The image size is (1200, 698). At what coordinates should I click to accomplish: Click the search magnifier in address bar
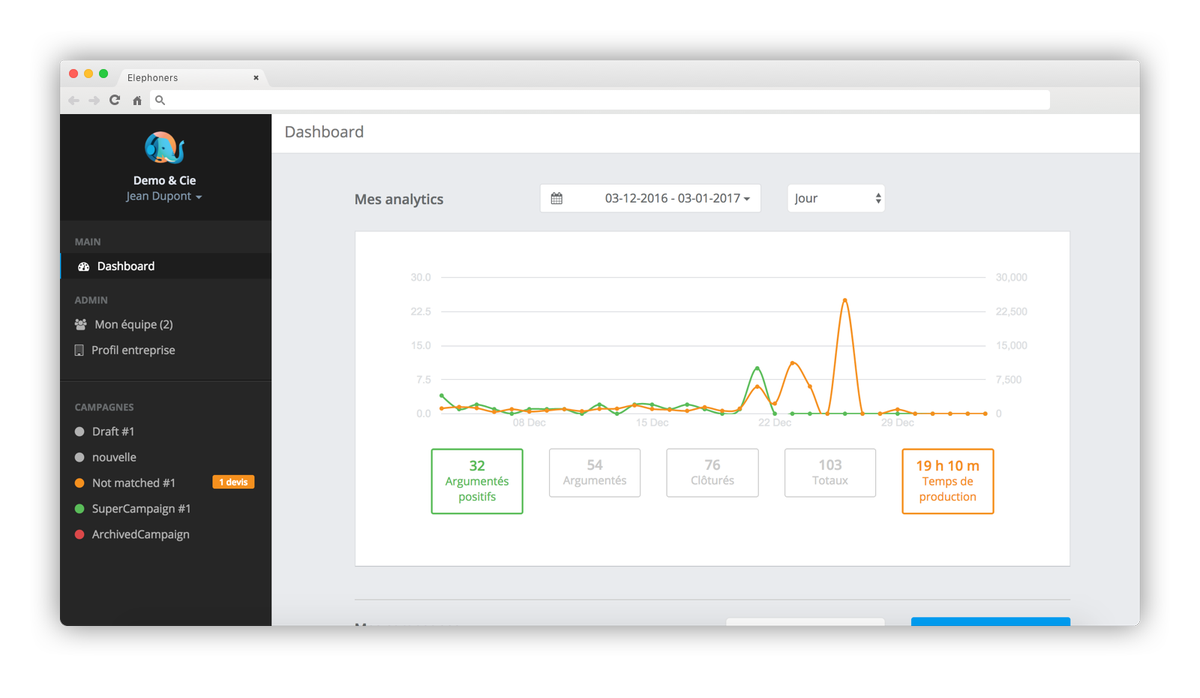click(x=160, y=100)
